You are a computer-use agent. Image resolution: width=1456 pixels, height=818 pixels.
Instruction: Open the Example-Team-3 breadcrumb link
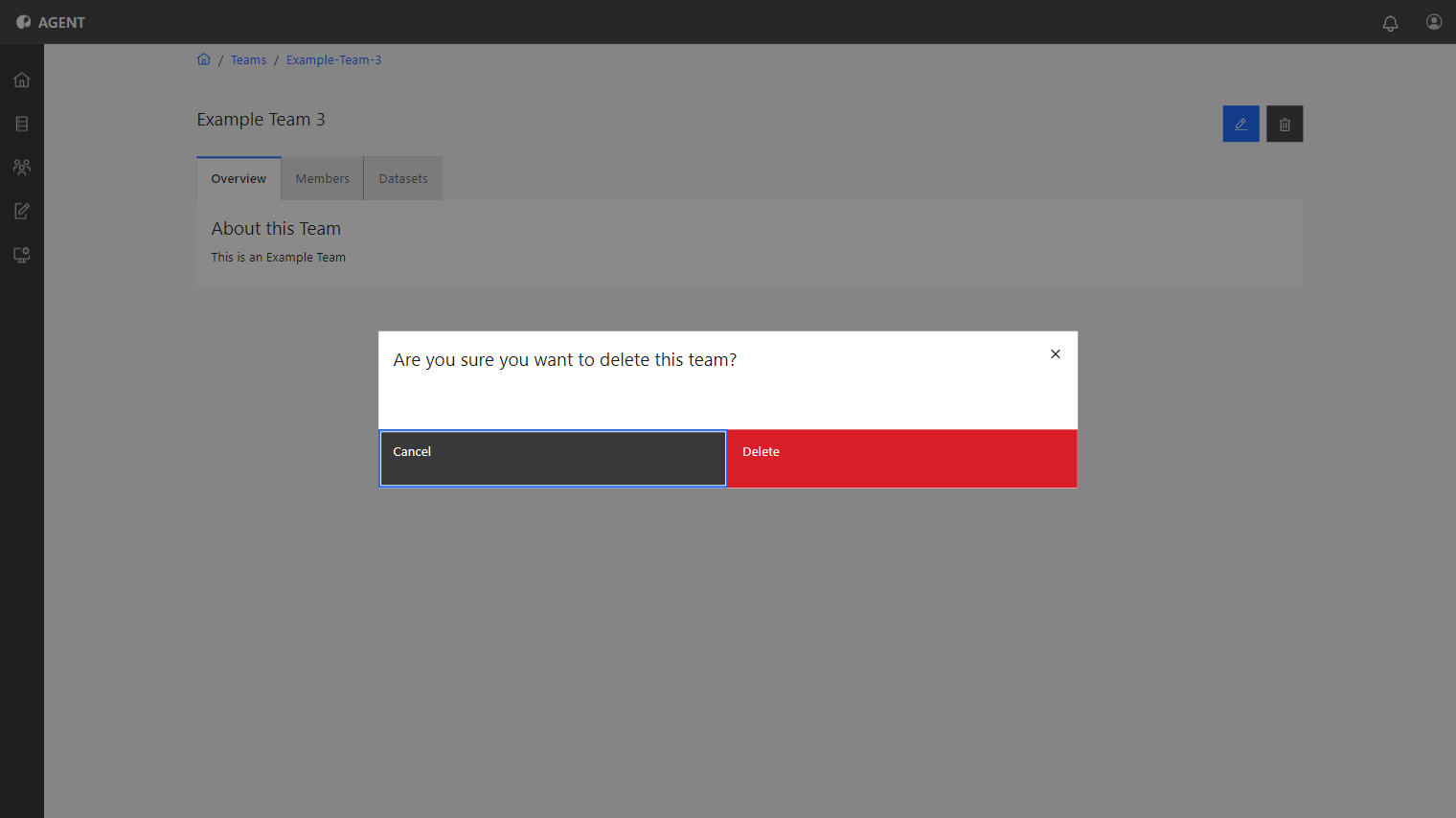click(x=333, y=60)
